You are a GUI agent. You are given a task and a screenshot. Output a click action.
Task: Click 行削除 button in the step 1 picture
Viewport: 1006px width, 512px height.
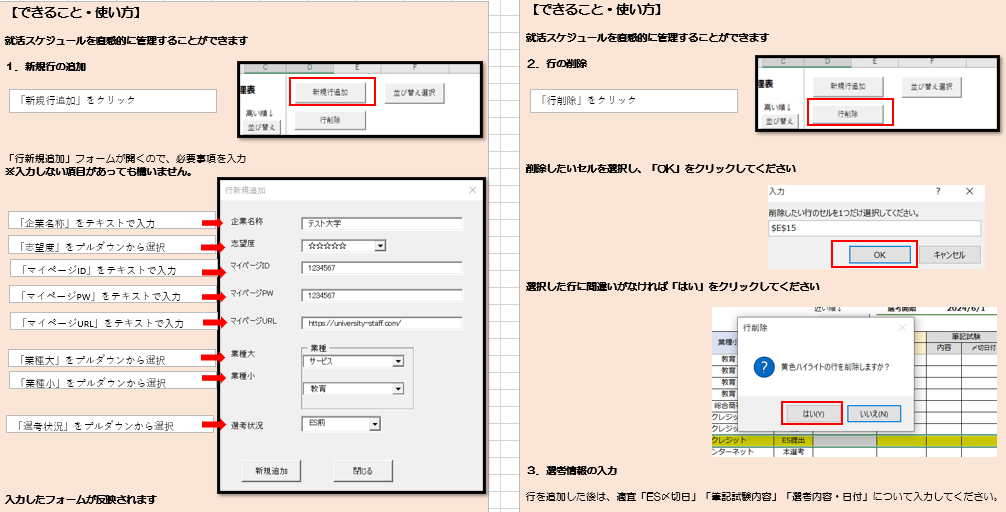330,120
